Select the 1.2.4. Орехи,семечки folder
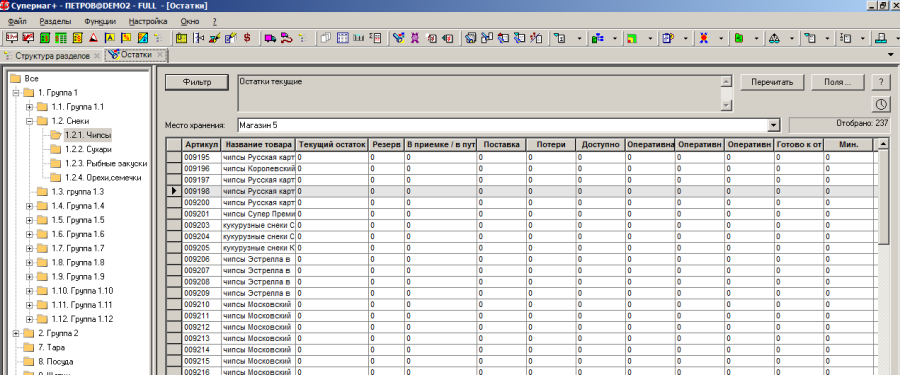Screen dimensions: 900x375 point(103,178)
